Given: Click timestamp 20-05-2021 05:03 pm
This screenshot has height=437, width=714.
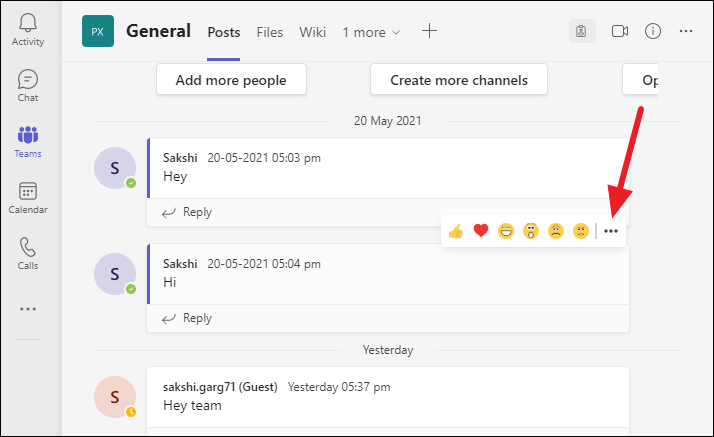Looking at the screenshot, I should tap(264, 158).
